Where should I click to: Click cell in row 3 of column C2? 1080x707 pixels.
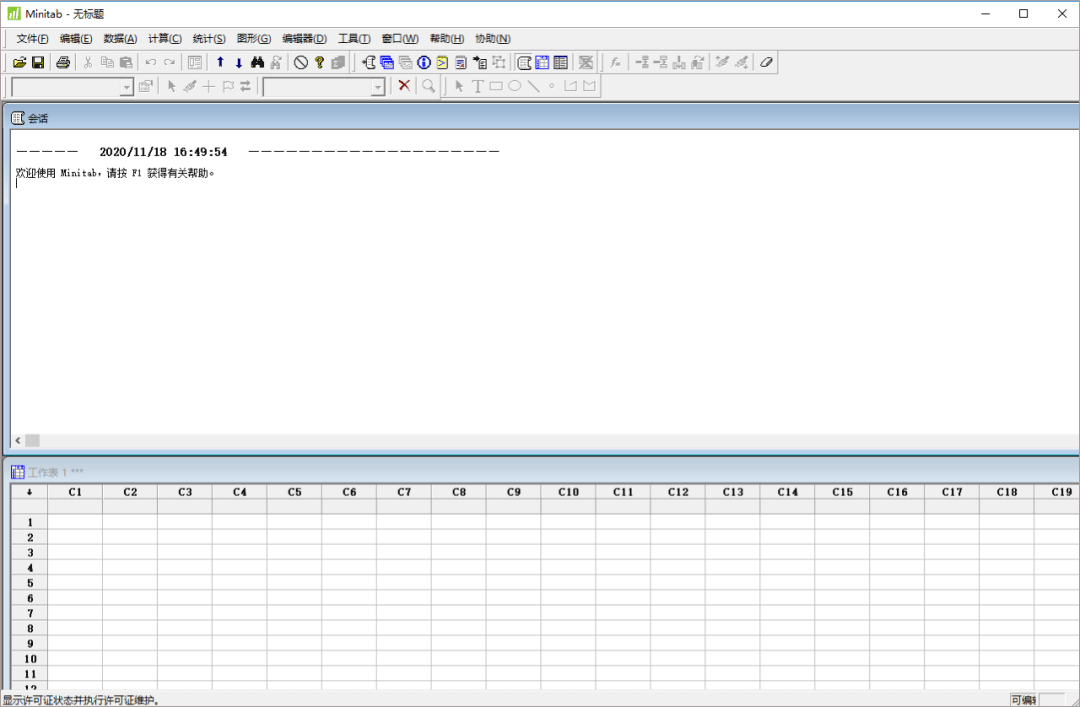pos(130,553)
